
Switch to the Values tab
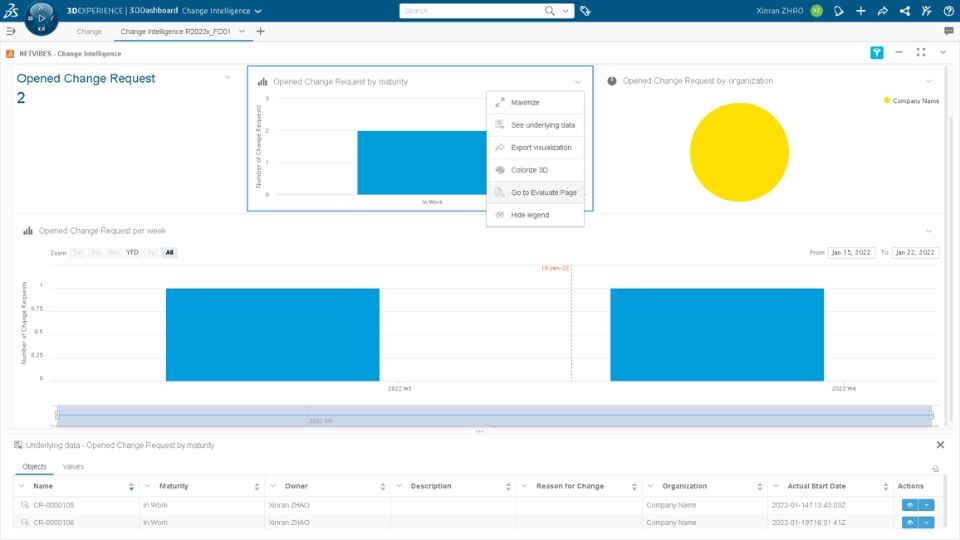pyautogui.click(x=73, y=467)
